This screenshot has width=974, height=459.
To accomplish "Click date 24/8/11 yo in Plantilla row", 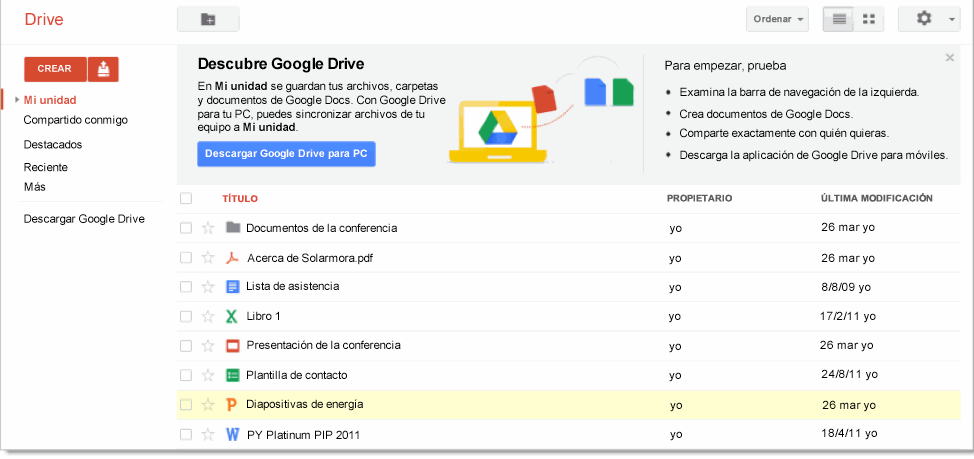I will coord(849,375).
